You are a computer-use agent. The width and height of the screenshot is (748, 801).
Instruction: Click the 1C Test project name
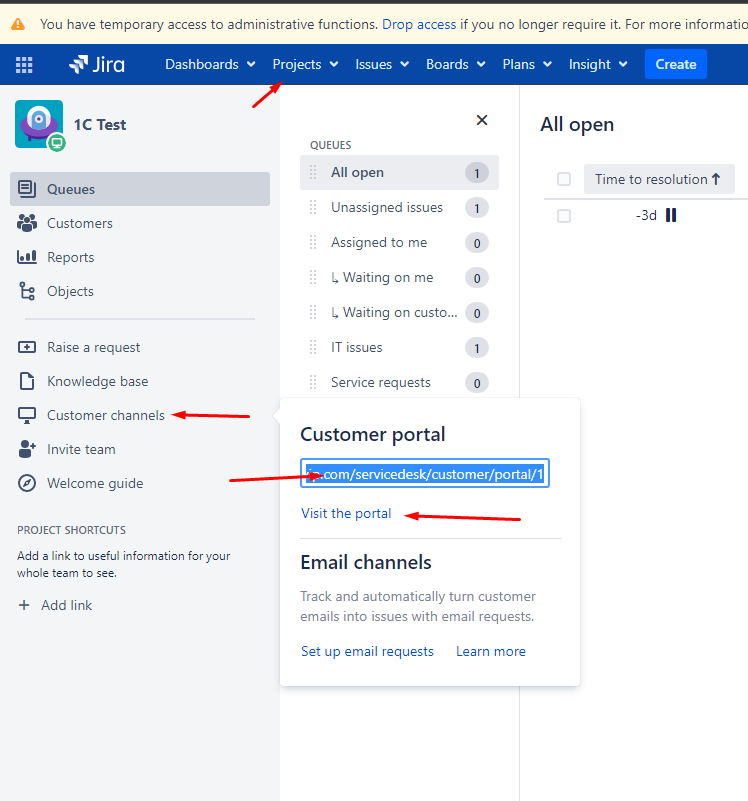coord(100,125)
